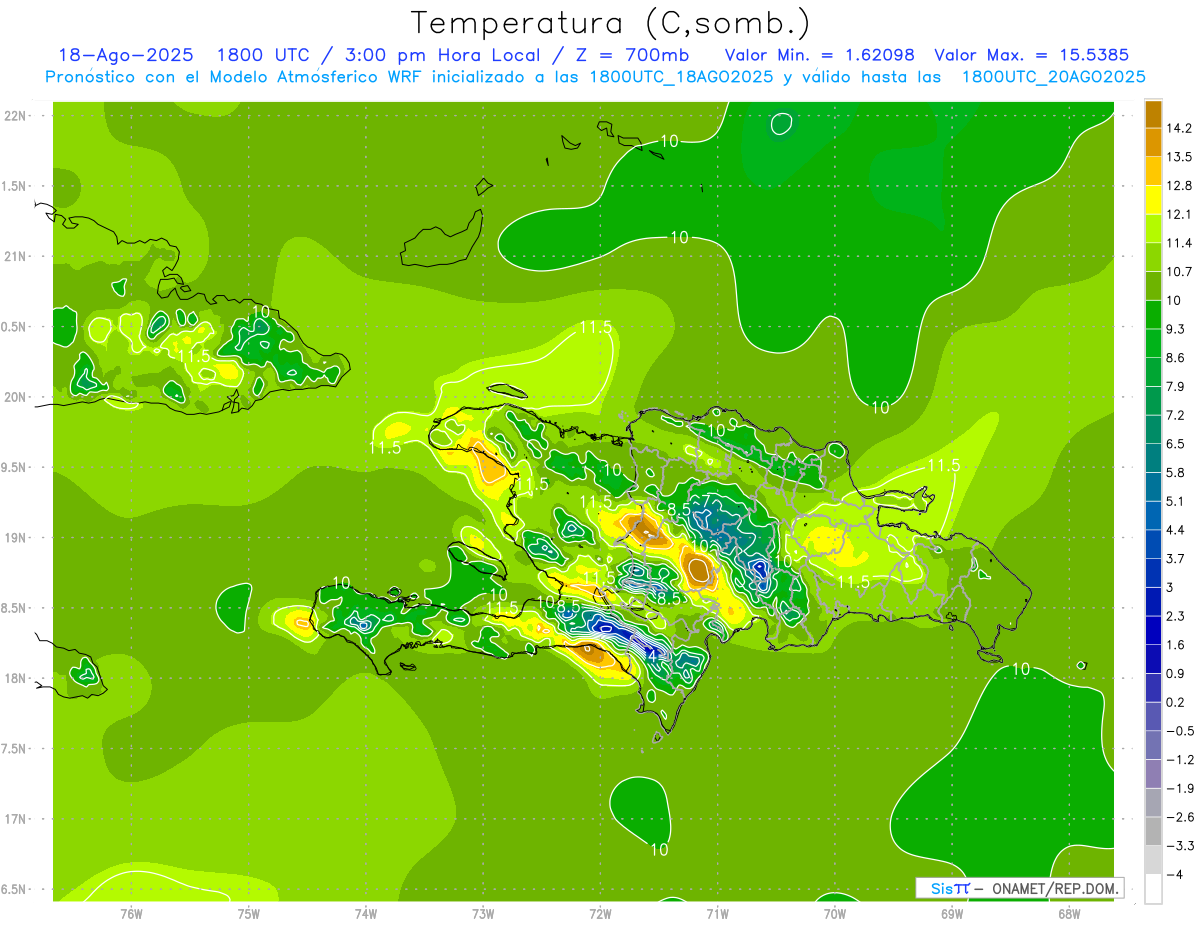The width and height of the screenshot is (1200, 927).
Task: Click the 68W longitude axis label
Action: click(x=1069, y=913)
